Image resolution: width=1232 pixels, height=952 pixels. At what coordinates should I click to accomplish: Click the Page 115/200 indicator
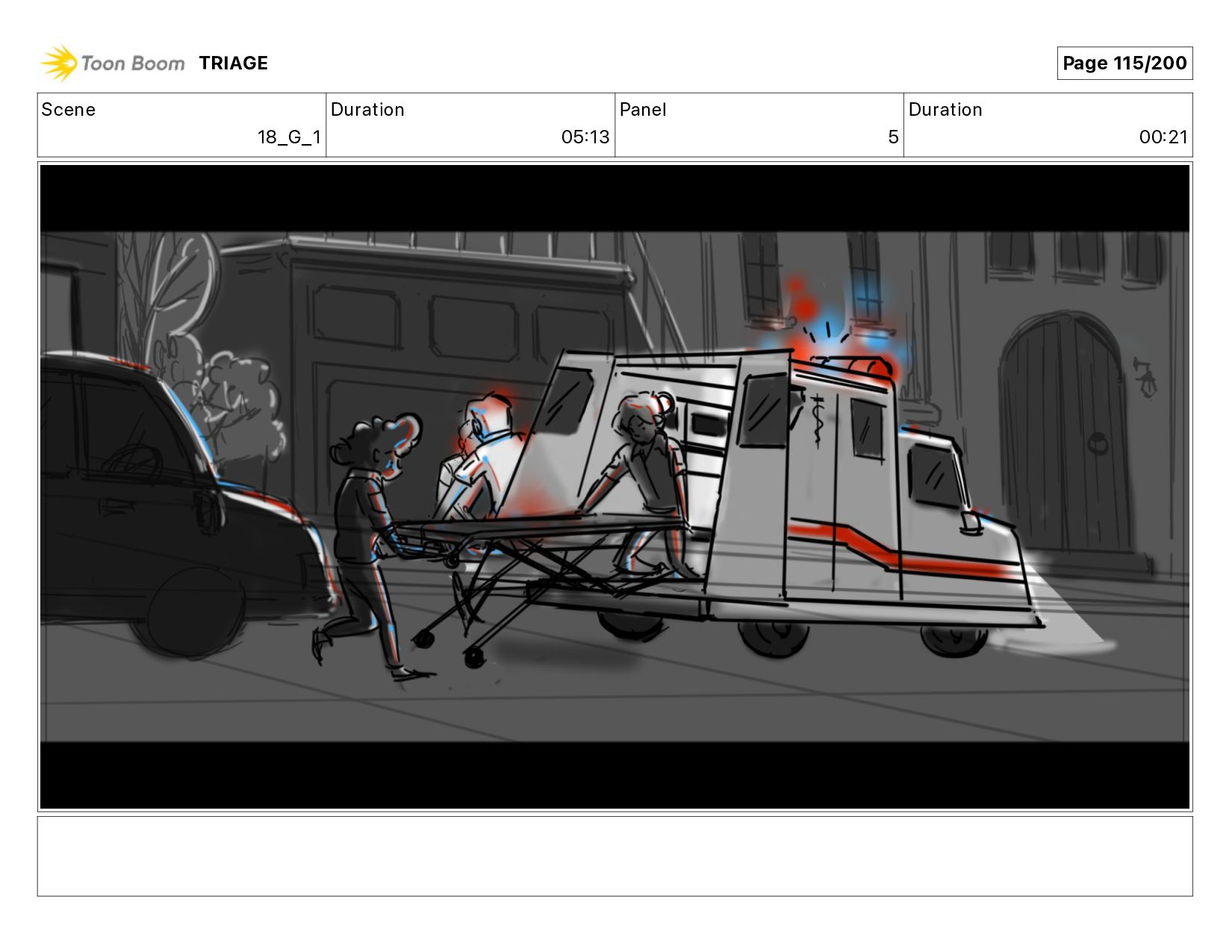tap(1124, 63)
